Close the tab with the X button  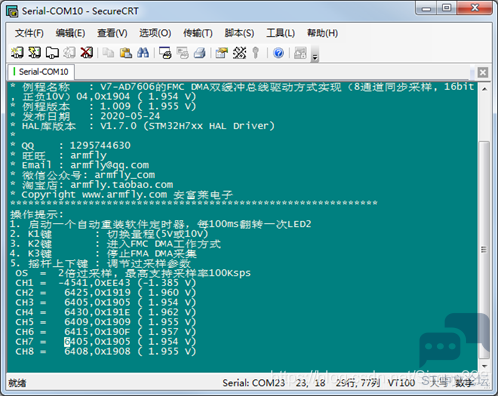click(483, 72)
